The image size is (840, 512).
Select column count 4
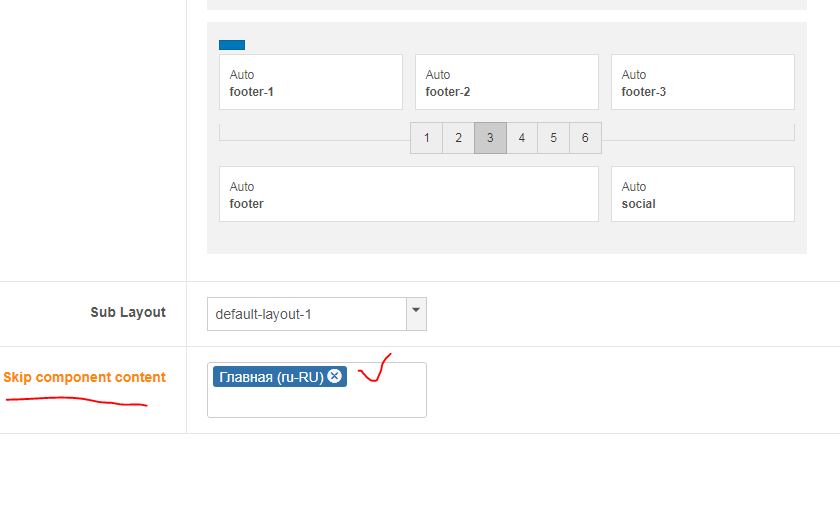point(522,138)
